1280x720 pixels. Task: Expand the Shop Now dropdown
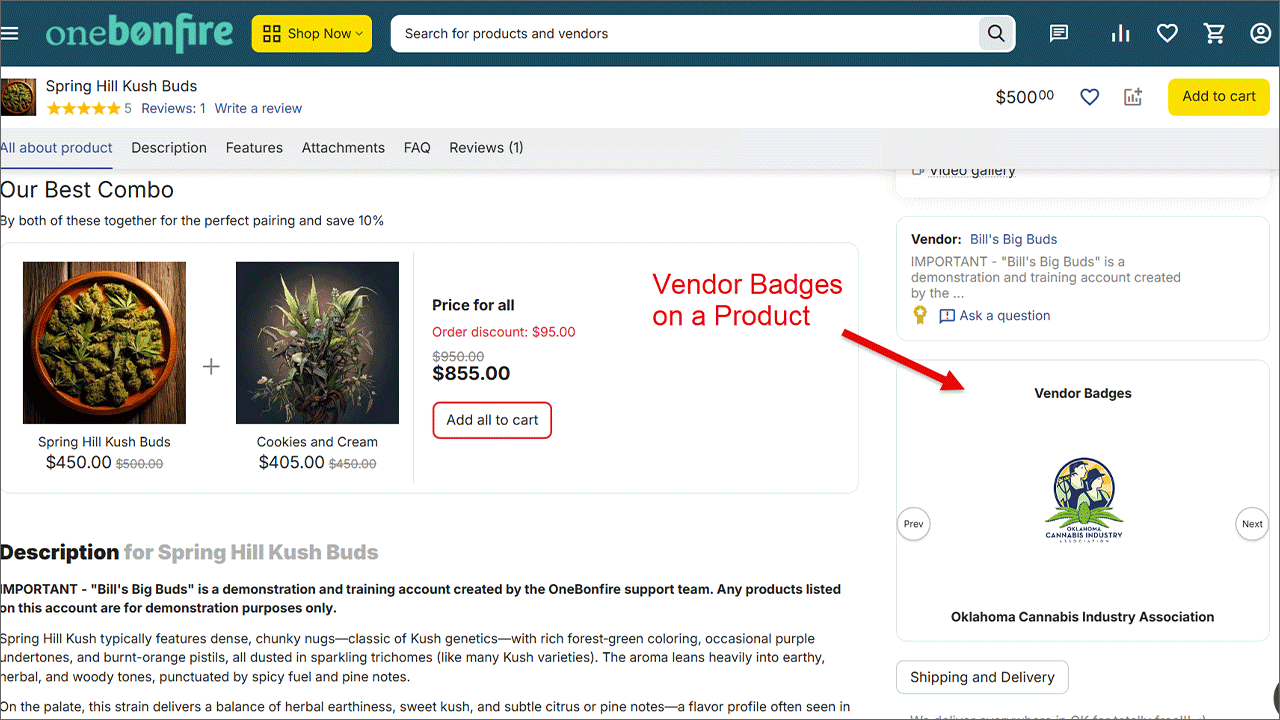point(311,33)
